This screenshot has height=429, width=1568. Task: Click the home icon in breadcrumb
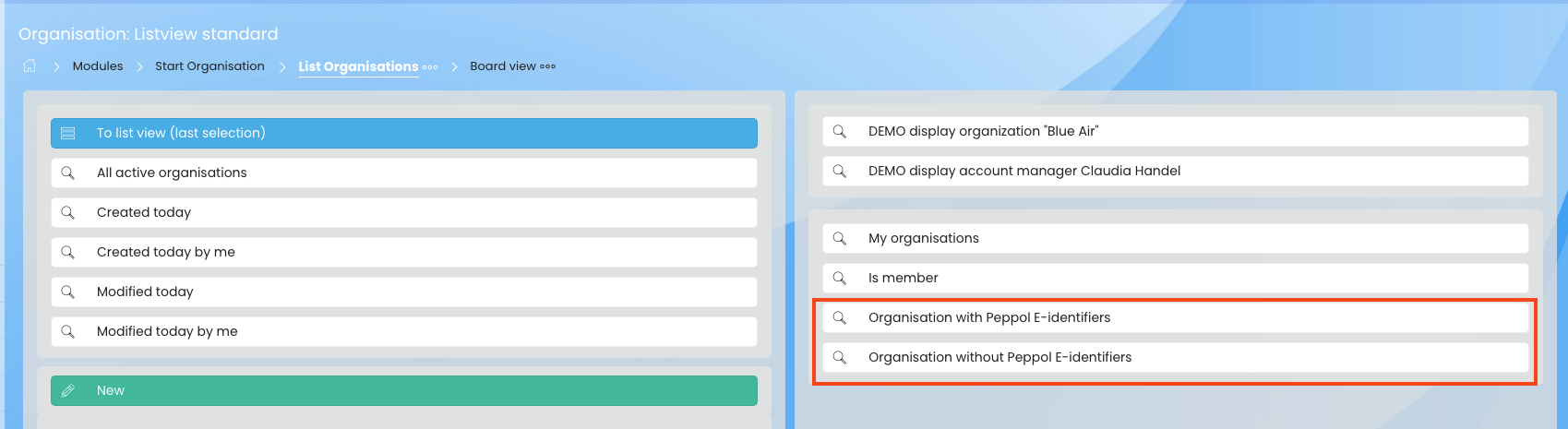click(30, 66)
